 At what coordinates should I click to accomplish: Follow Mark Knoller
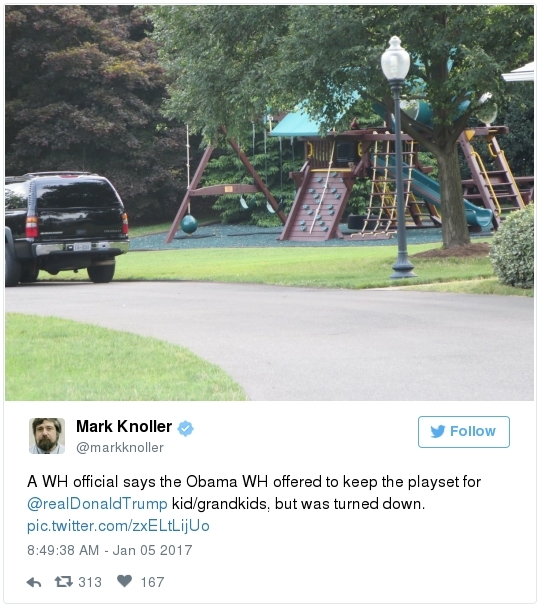pos(464,432)
